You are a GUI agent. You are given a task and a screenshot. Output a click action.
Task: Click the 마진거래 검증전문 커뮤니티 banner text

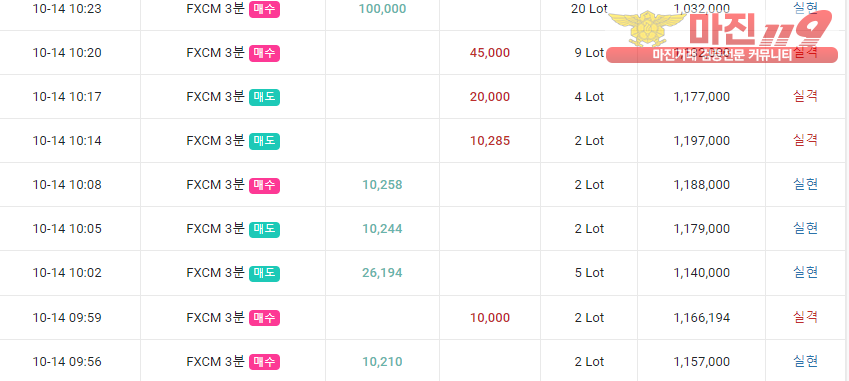tap(722, 55)
